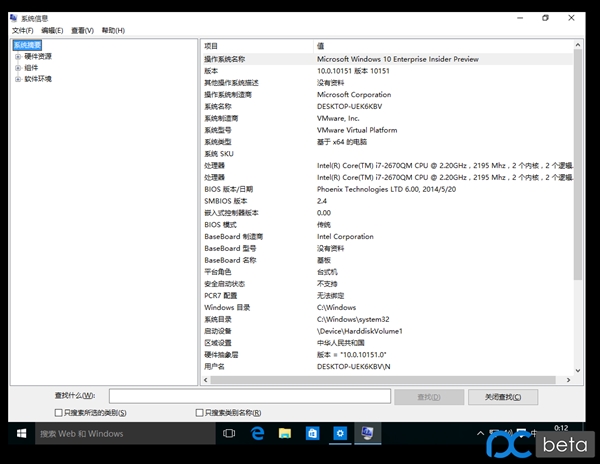Click the Windows Start button
This screenshot has width=600, height=464.
19,433
